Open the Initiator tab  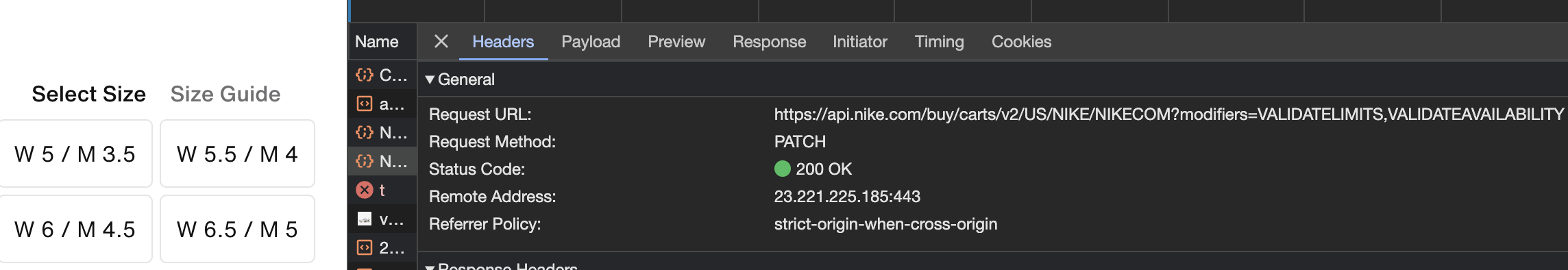coord(859,42)
